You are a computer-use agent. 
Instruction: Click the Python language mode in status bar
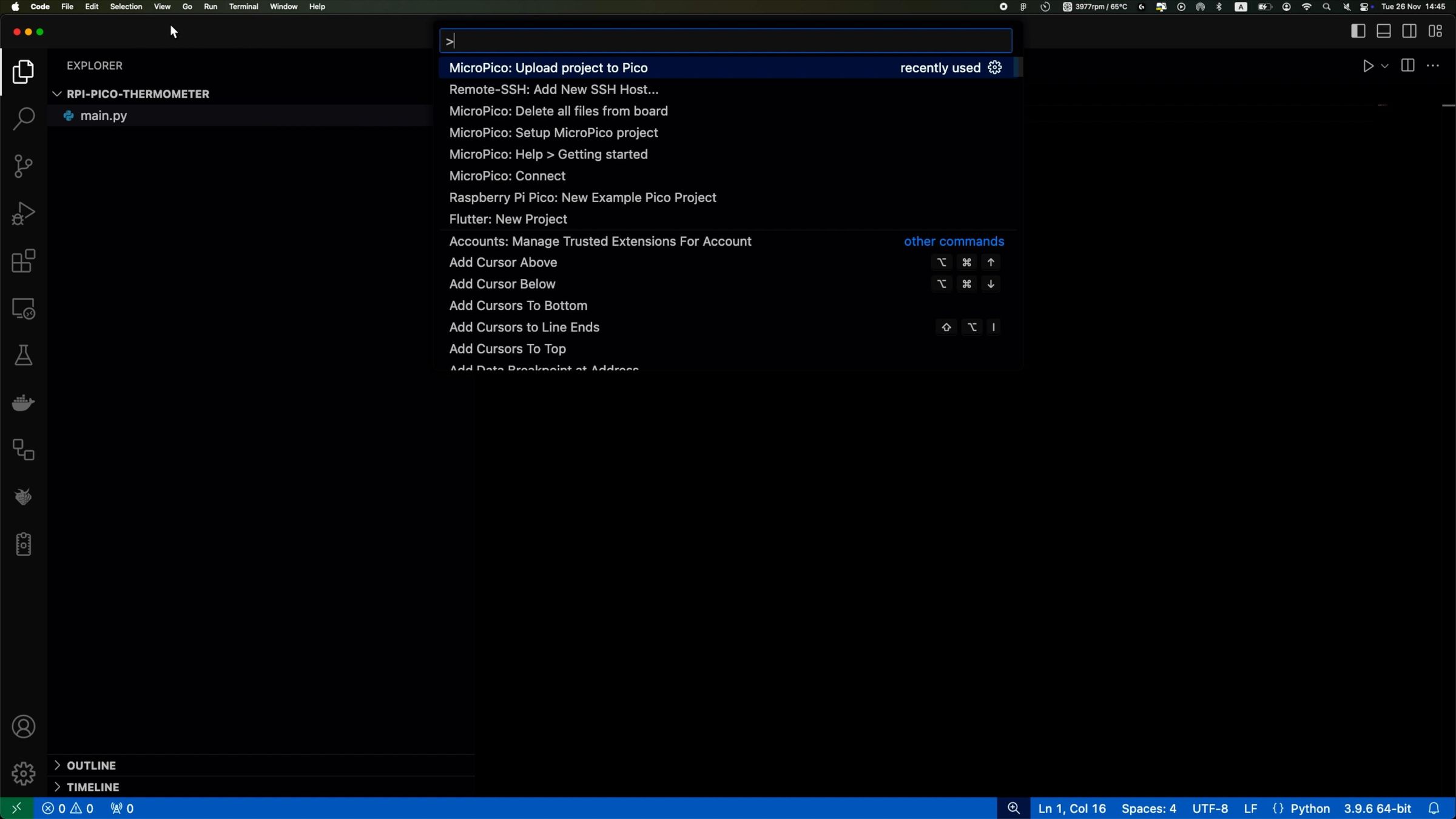point(1310,809)
